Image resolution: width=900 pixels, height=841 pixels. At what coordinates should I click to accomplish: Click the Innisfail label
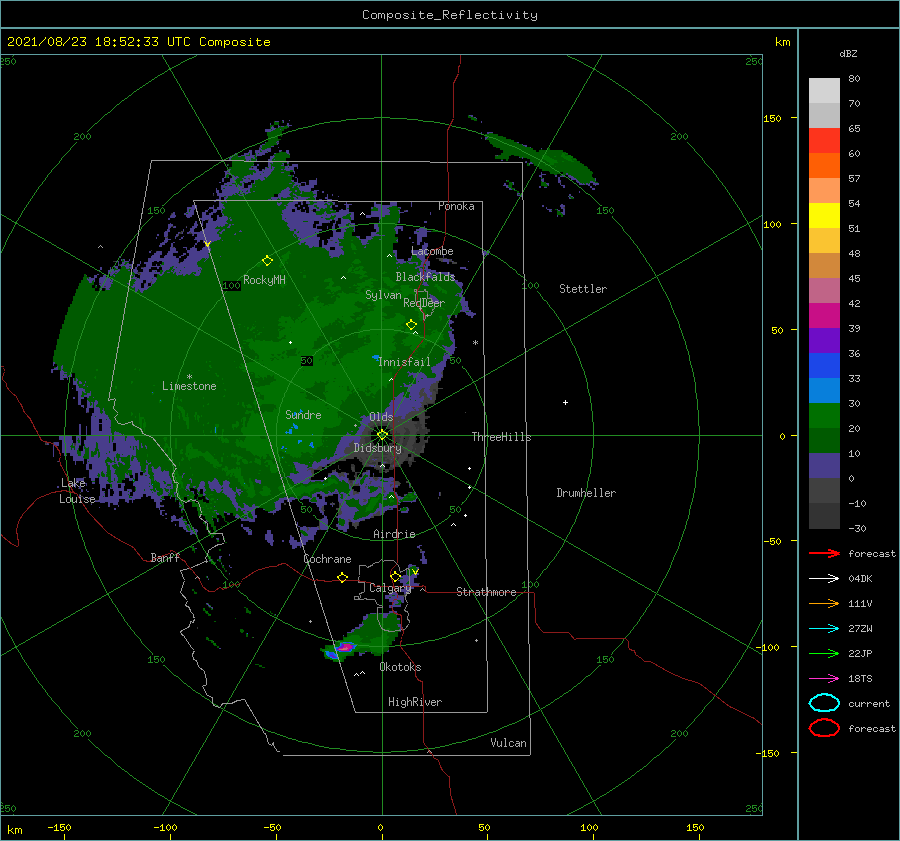[404, 362]
